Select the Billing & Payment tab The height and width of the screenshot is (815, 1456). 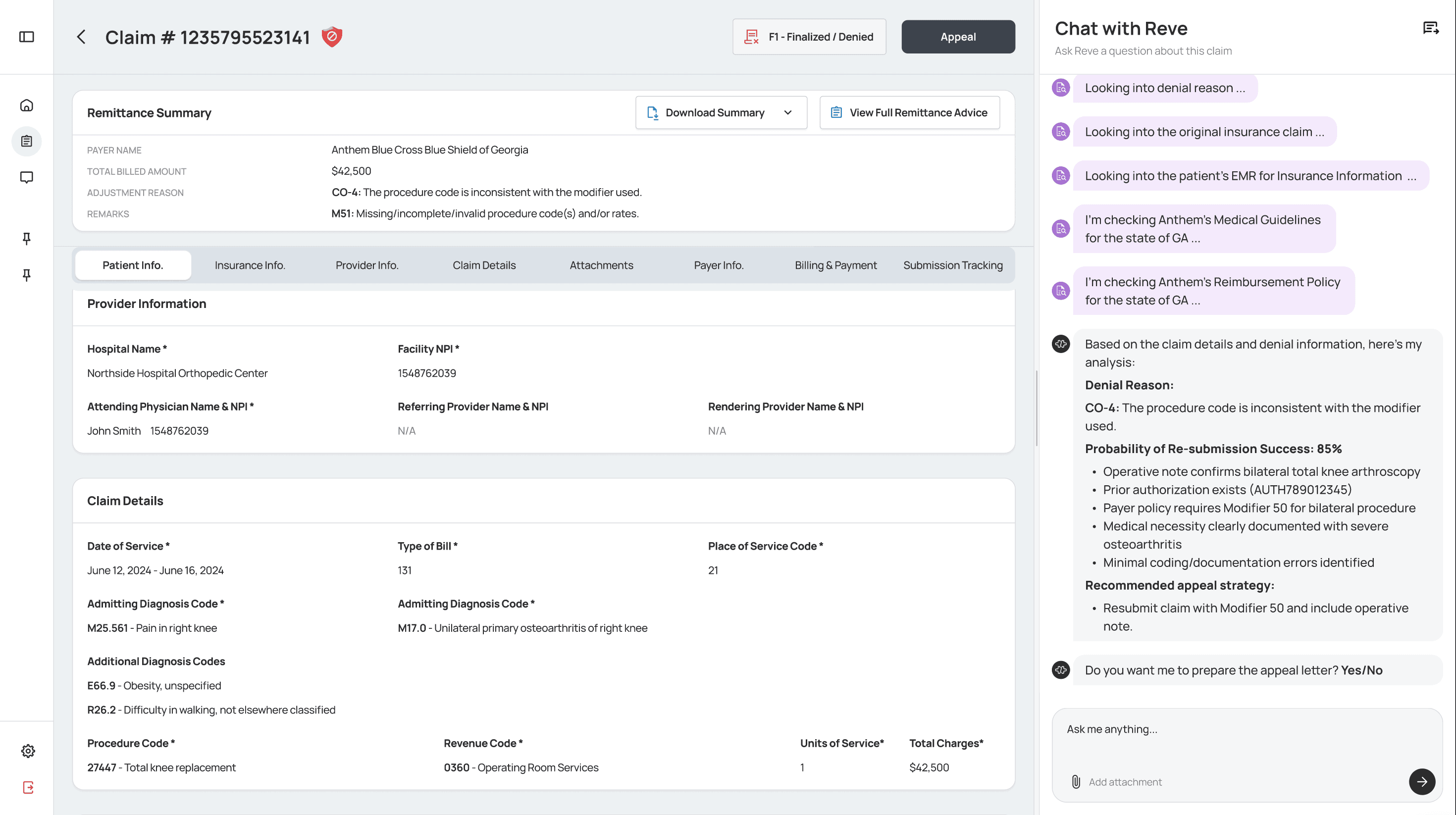tap(836, 264)
